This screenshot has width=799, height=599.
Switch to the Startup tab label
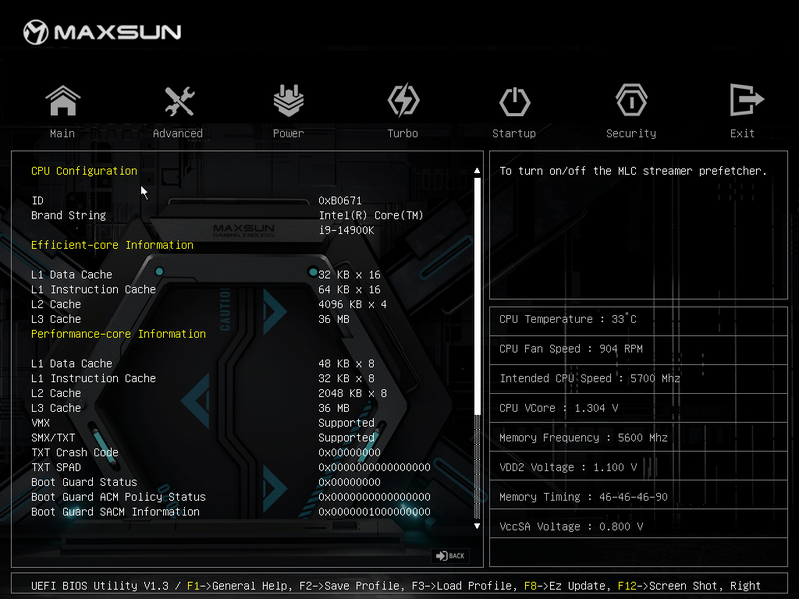point(514,133)
